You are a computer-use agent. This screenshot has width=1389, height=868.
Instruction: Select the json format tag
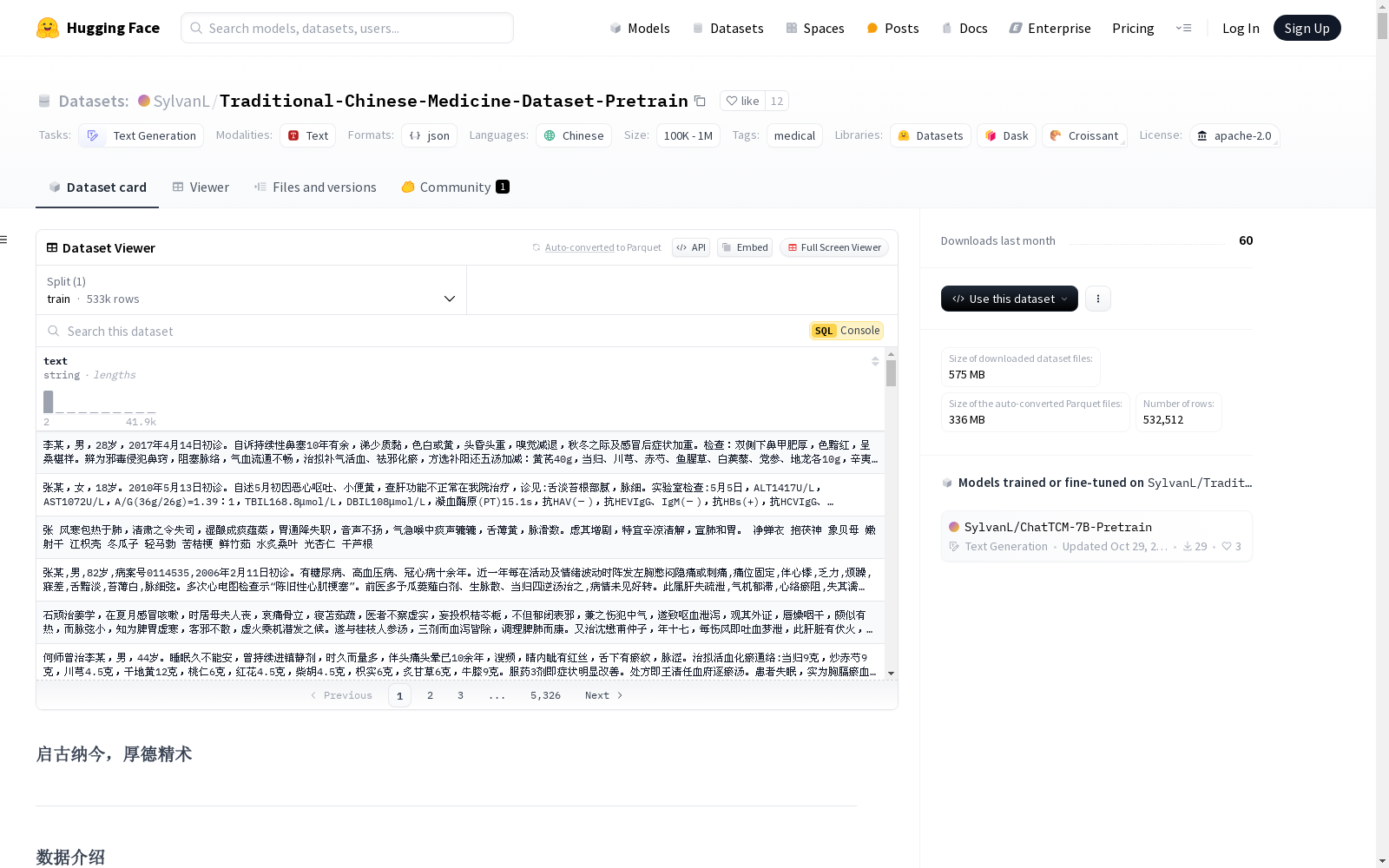[x=430, y=135]
